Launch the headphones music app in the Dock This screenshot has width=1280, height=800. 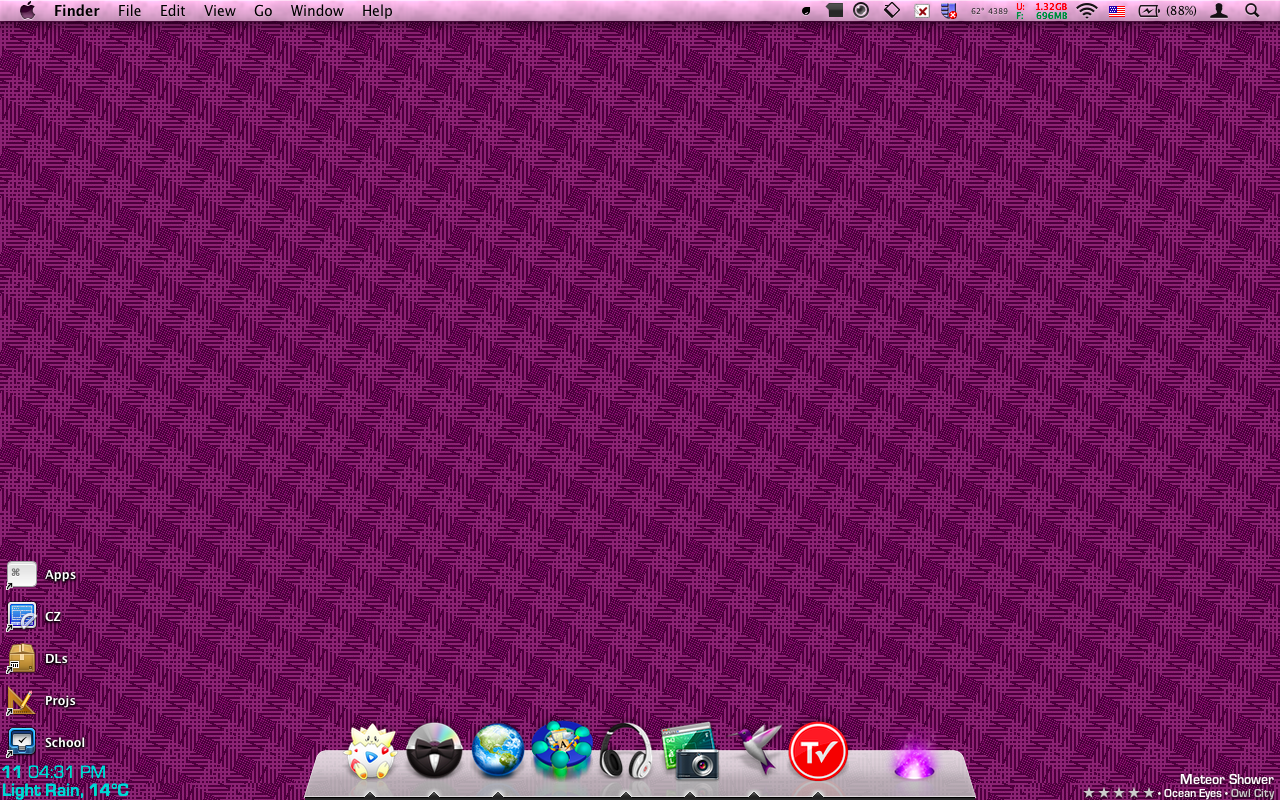click(626, 751)
